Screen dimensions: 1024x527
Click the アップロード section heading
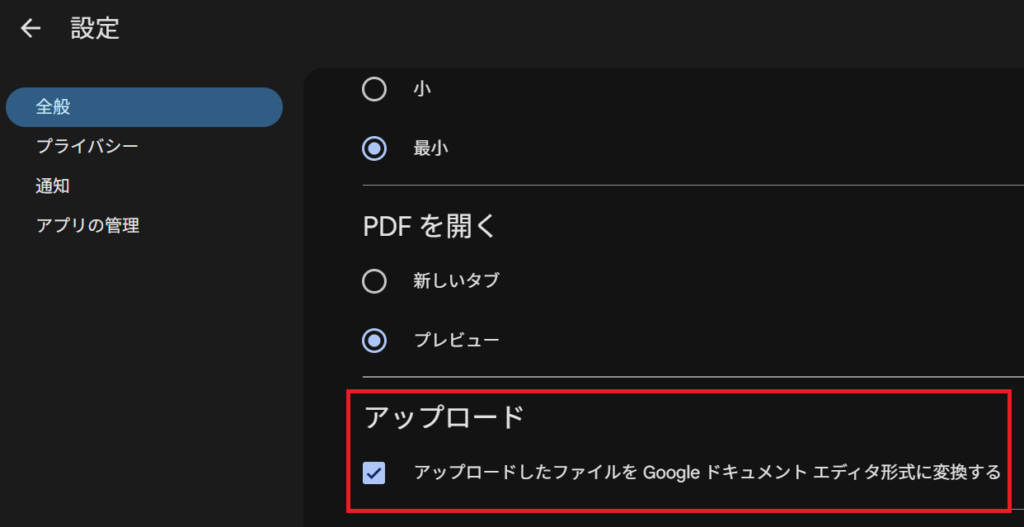tap(443, 417)
